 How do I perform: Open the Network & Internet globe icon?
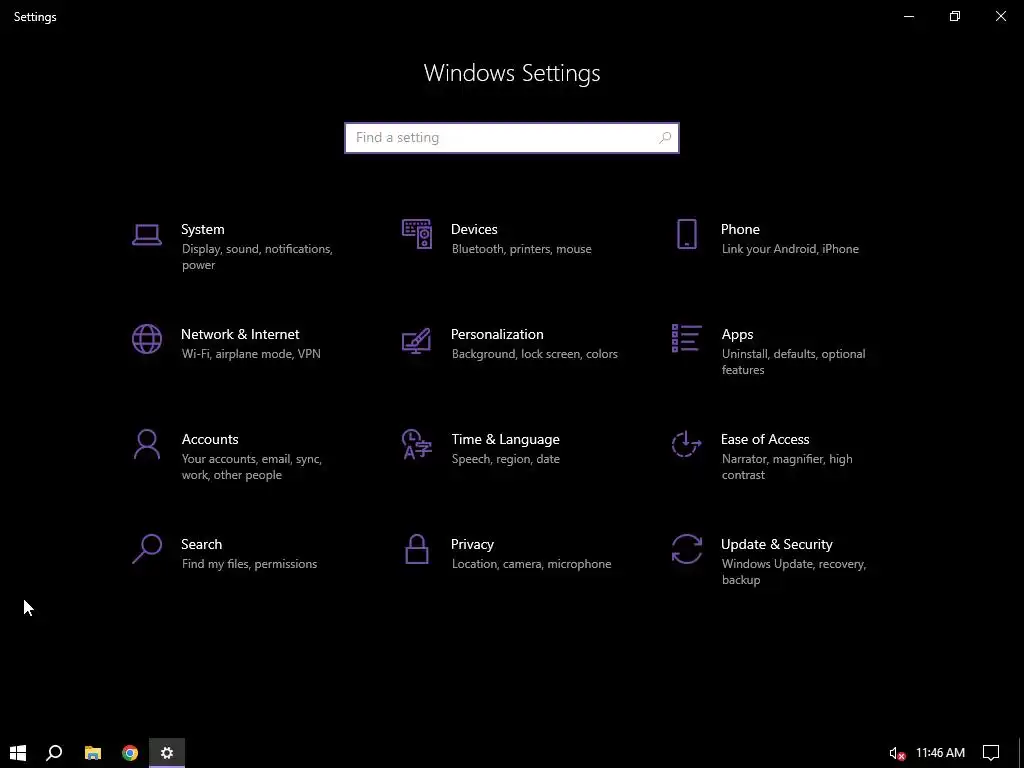(147, 339)
